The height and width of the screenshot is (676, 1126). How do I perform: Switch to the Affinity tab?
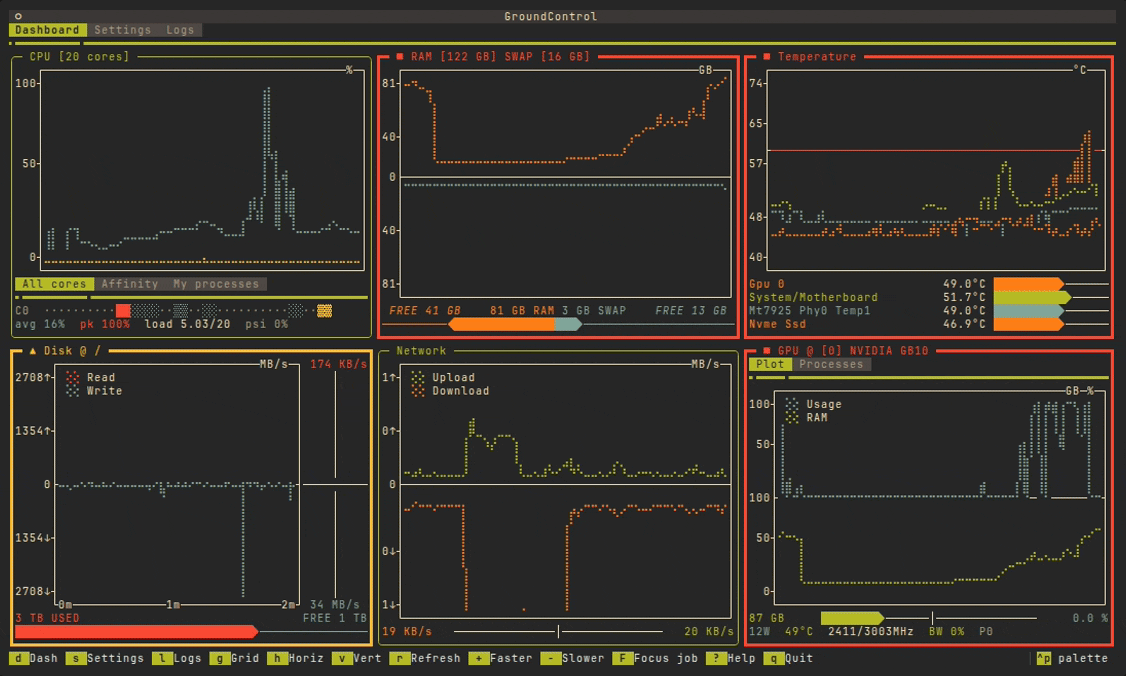coord(129,284)
